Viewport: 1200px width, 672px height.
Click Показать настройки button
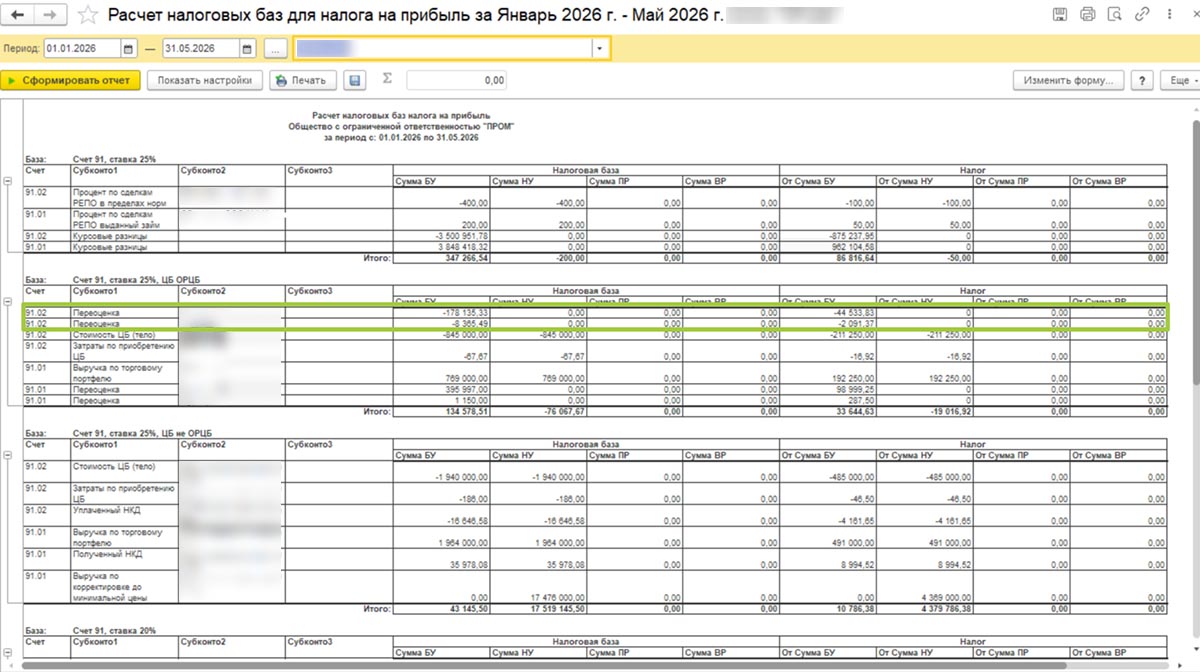click(205, 80)
